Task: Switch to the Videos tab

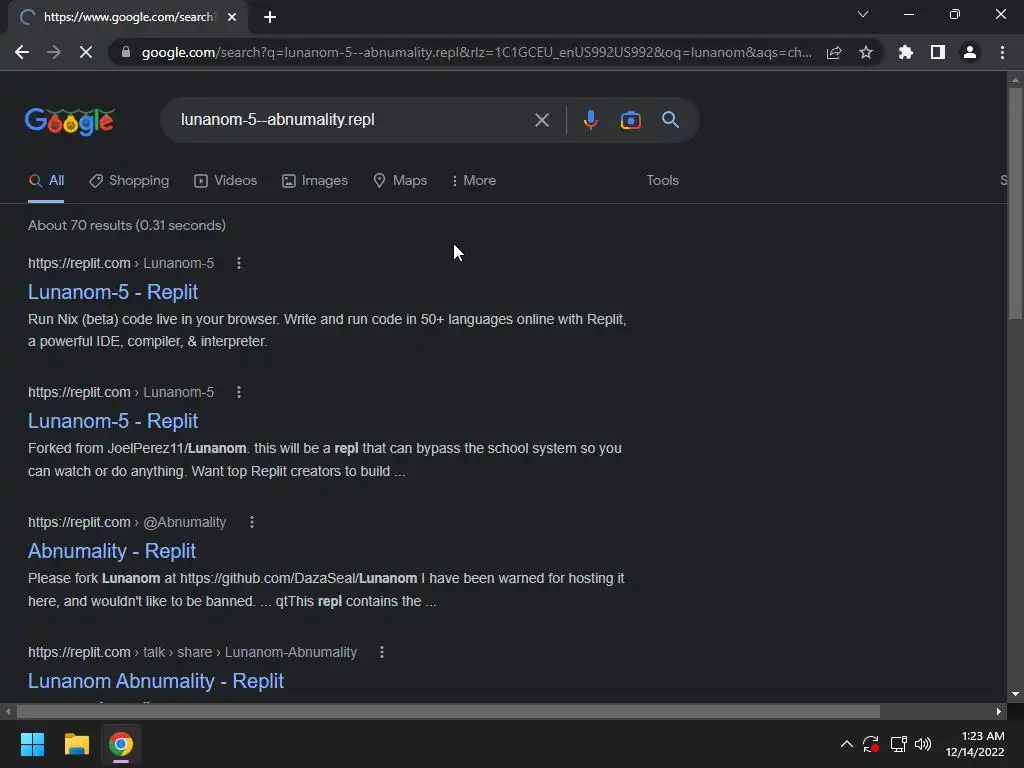Action: pyautogui.click(x=226, y=181)
